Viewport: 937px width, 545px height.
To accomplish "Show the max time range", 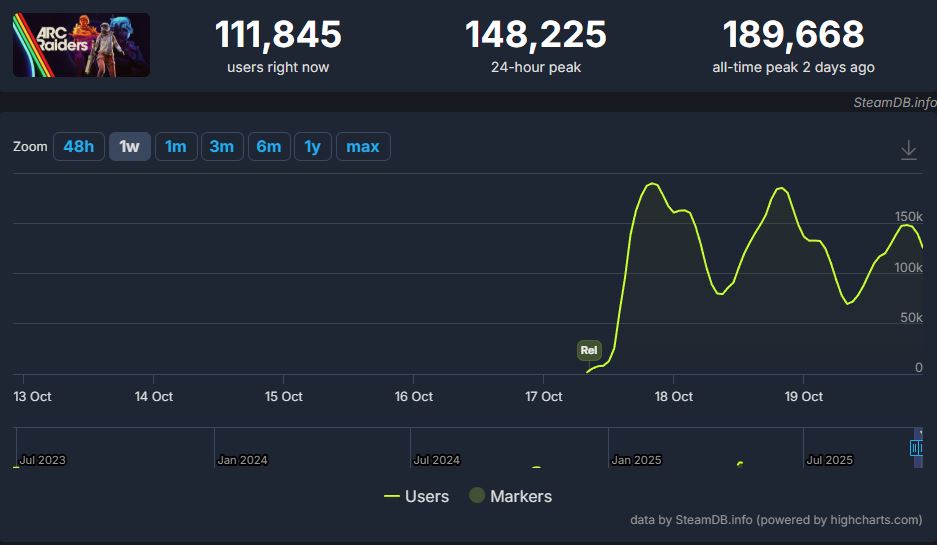I will 363,146.
